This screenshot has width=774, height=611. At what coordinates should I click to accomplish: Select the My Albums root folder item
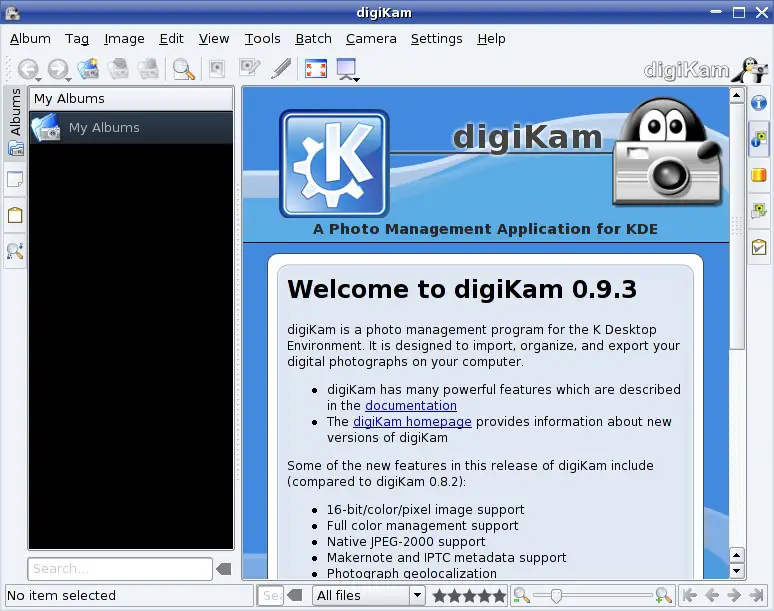pos(131,127)
